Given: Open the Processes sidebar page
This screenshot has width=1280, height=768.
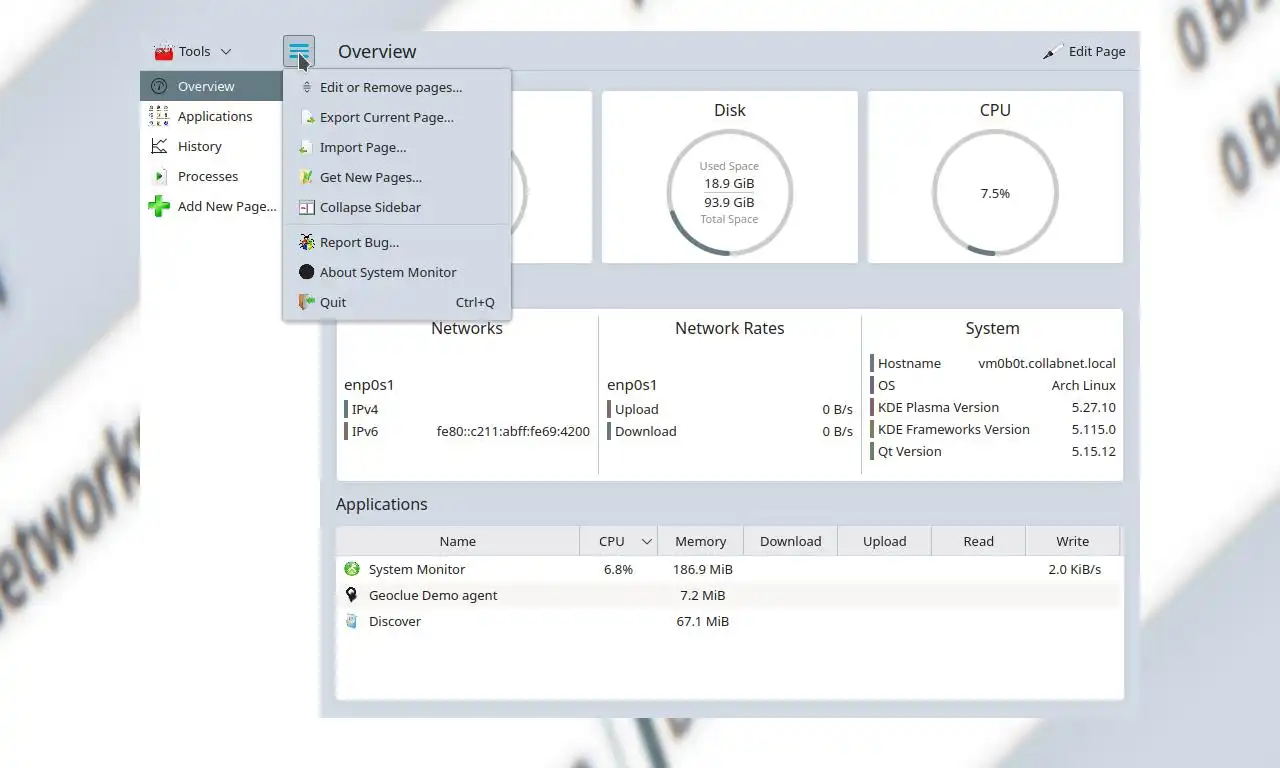Looking at the screenshot, I should coord(211,176).
